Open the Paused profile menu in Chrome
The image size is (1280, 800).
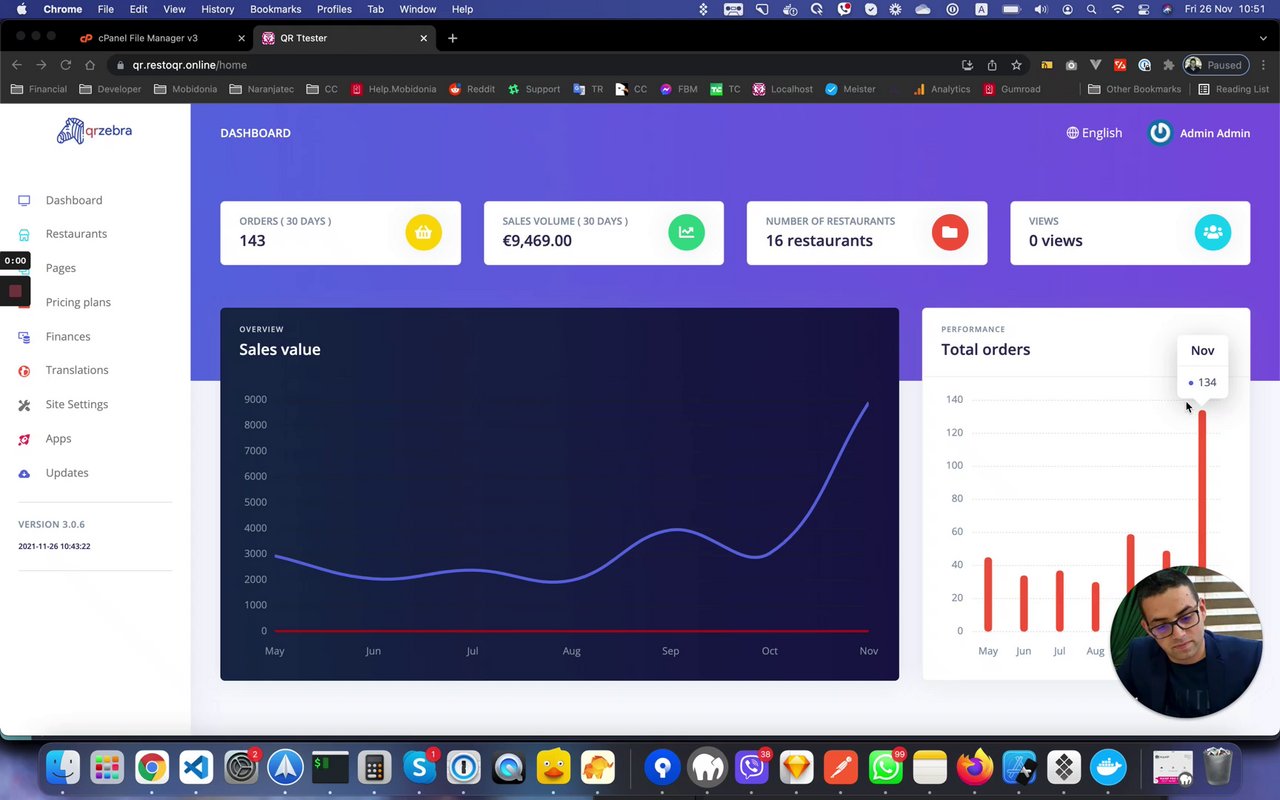tap(1216, 65)
